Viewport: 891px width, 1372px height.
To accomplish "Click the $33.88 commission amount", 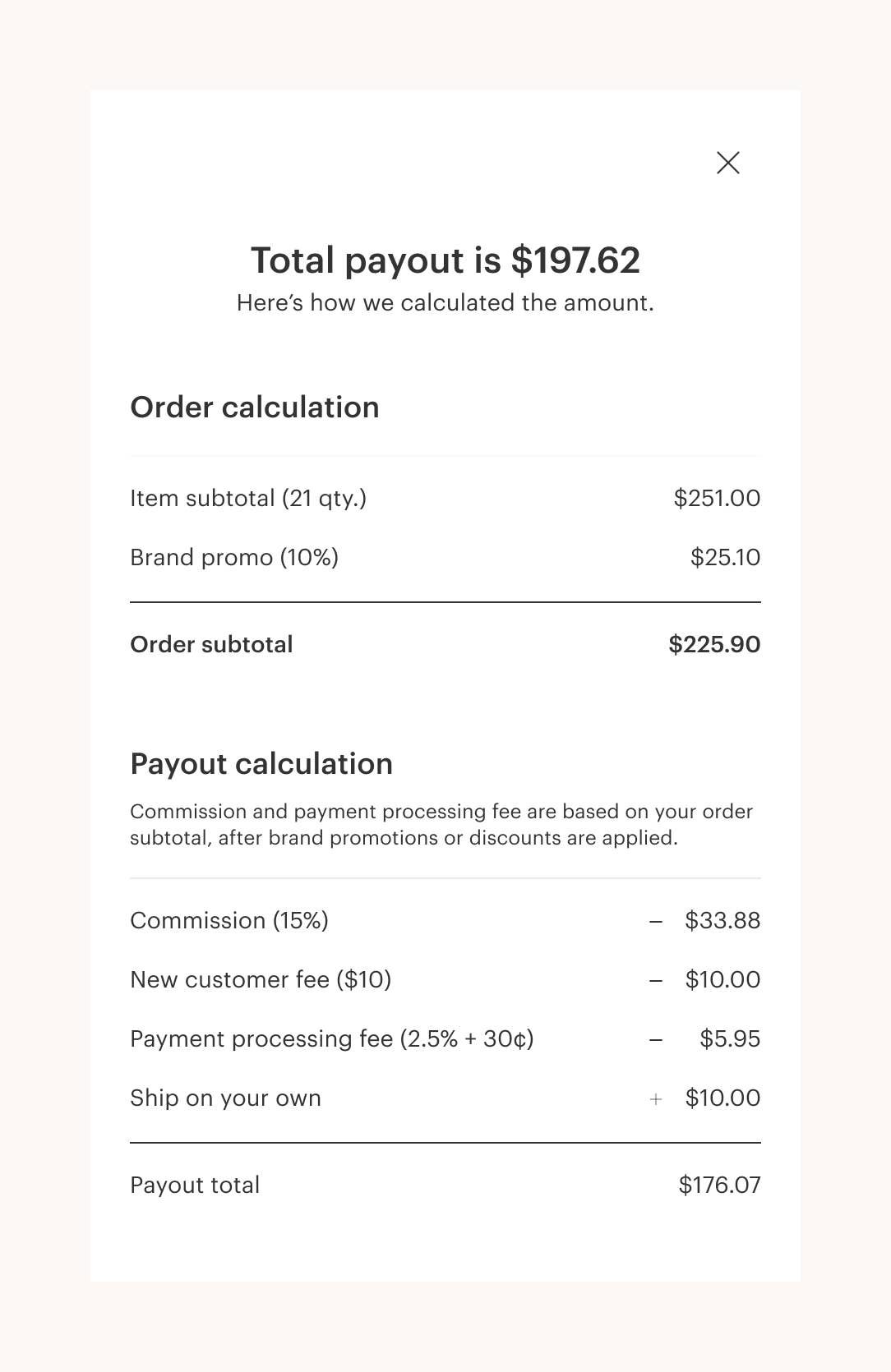I will point(722,921).
